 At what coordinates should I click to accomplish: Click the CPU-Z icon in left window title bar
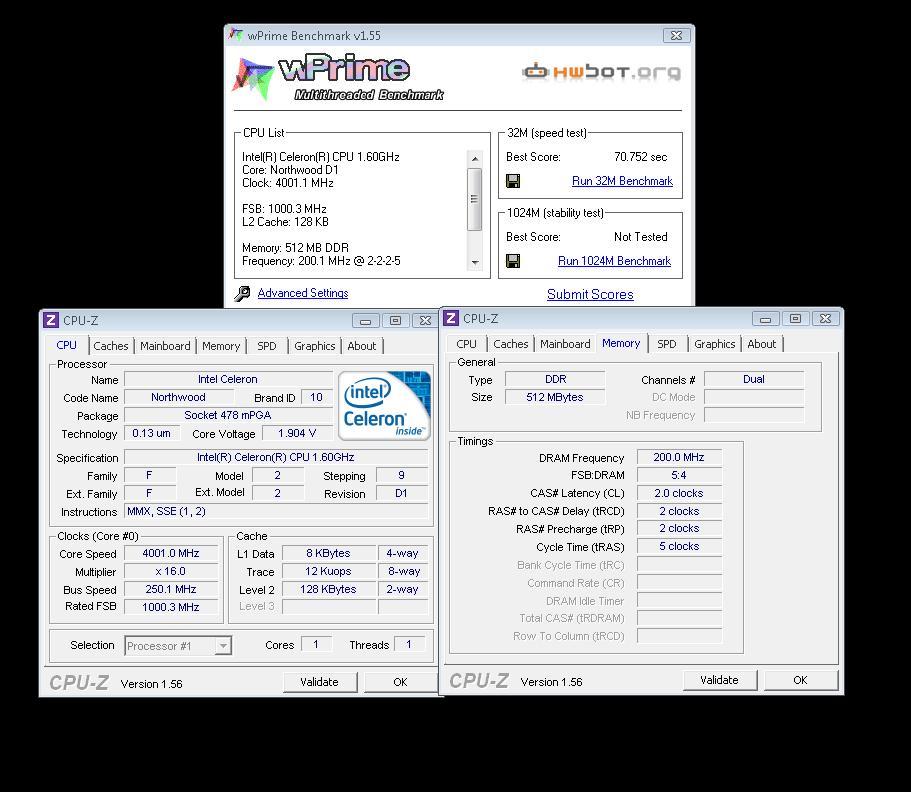click(51, 320)
